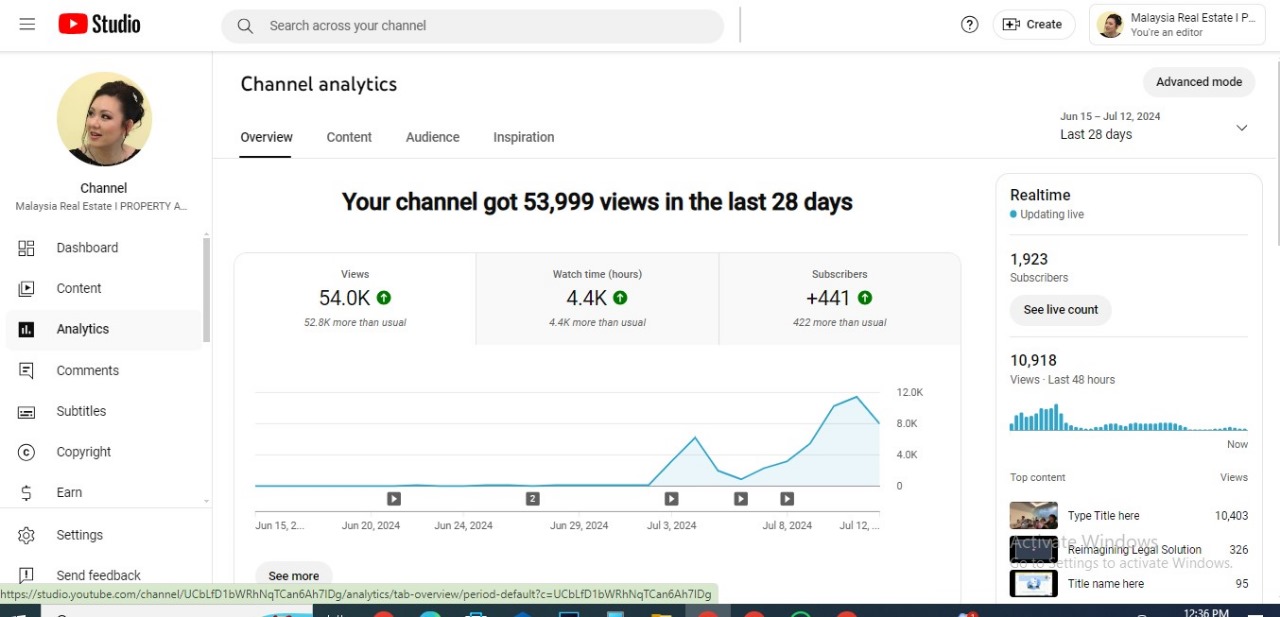Expand the Last 28 days date range dropdown
The width and height of the screenshot is (1280, 617).
pyautogui.click(x=1155, y=127)
